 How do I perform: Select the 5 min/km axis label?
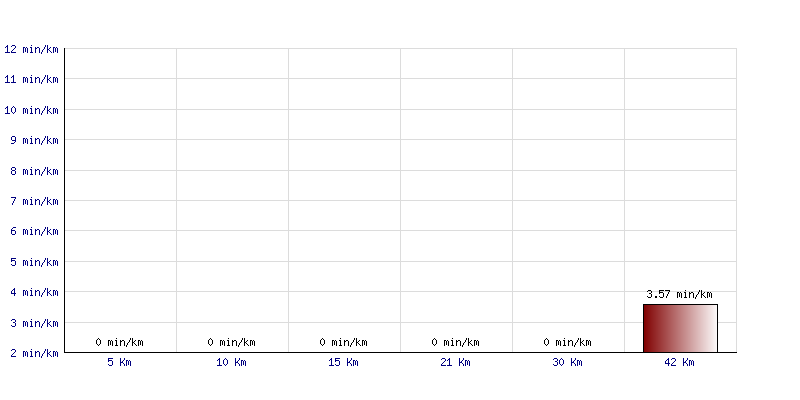point(34,262)
